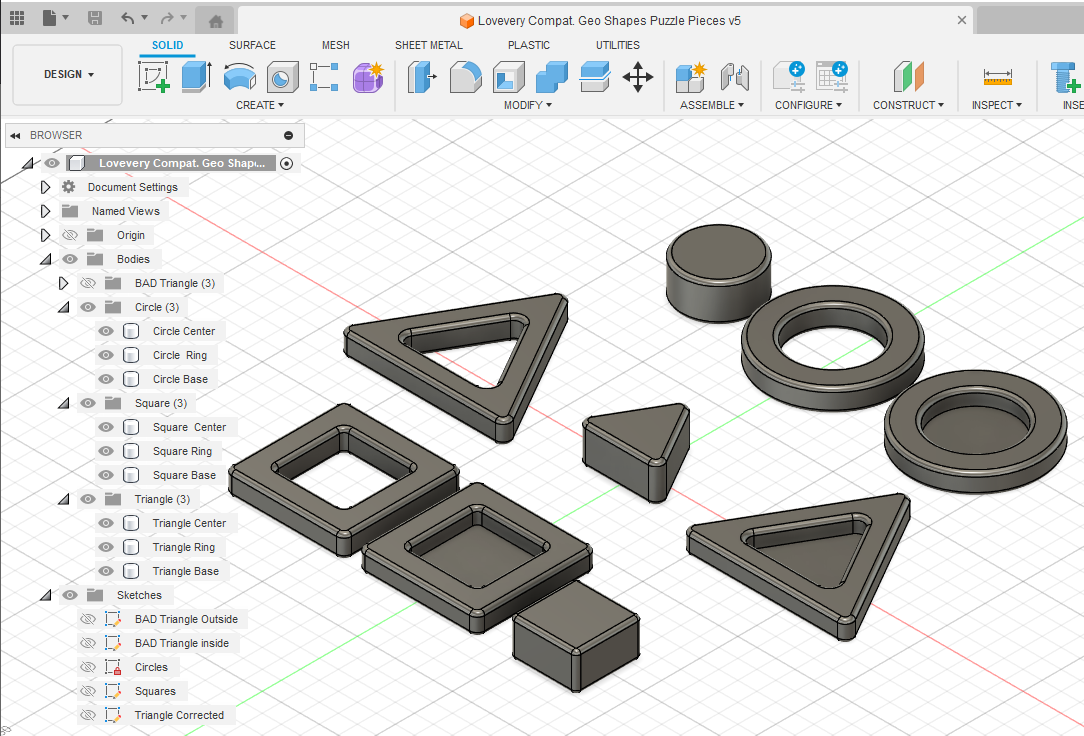
Task: Collapse the Bodies folder
Action: point(45,259)
